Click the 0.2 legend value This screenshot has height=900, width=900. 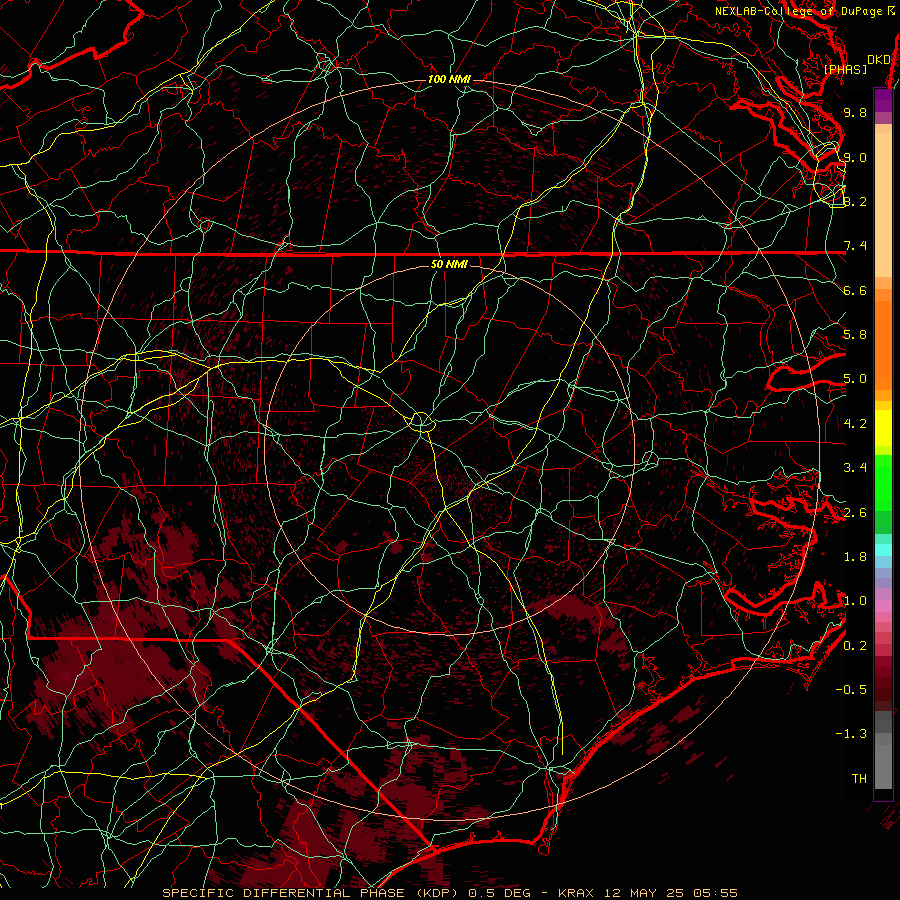click(x=855, y=646)
